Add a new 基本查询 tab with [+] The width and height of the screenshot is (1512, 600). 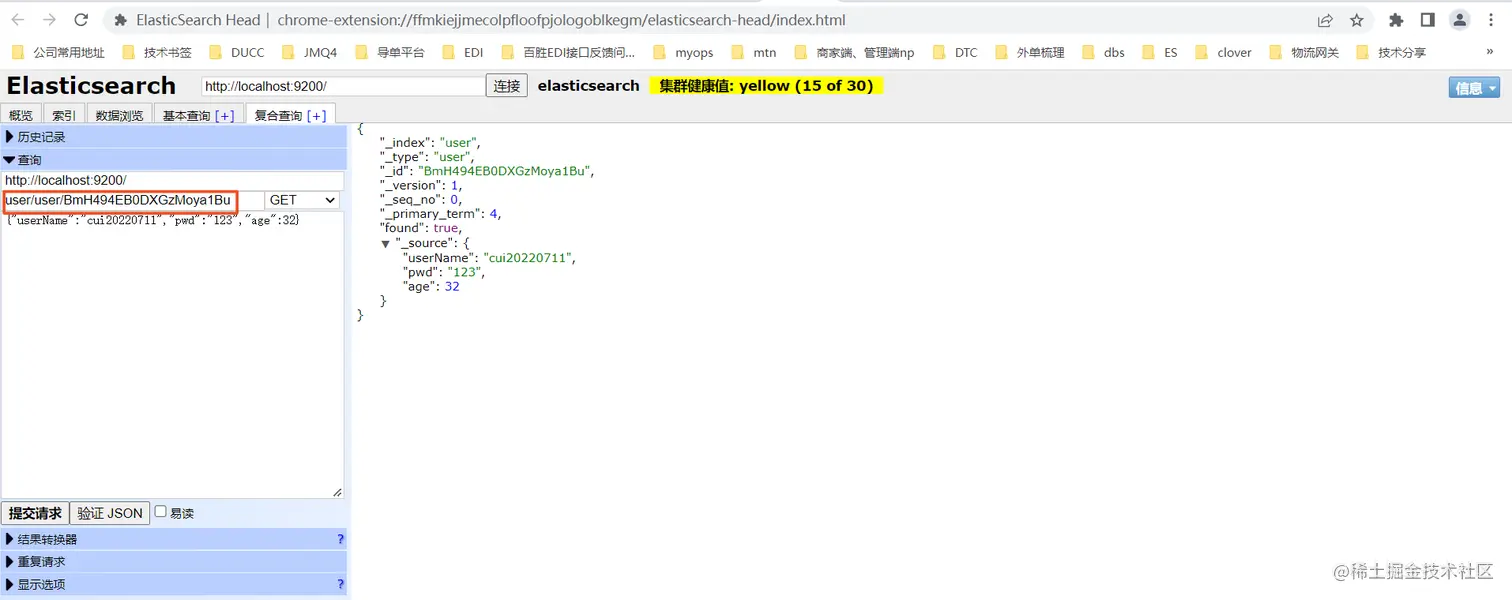click(x=224, y=115)
